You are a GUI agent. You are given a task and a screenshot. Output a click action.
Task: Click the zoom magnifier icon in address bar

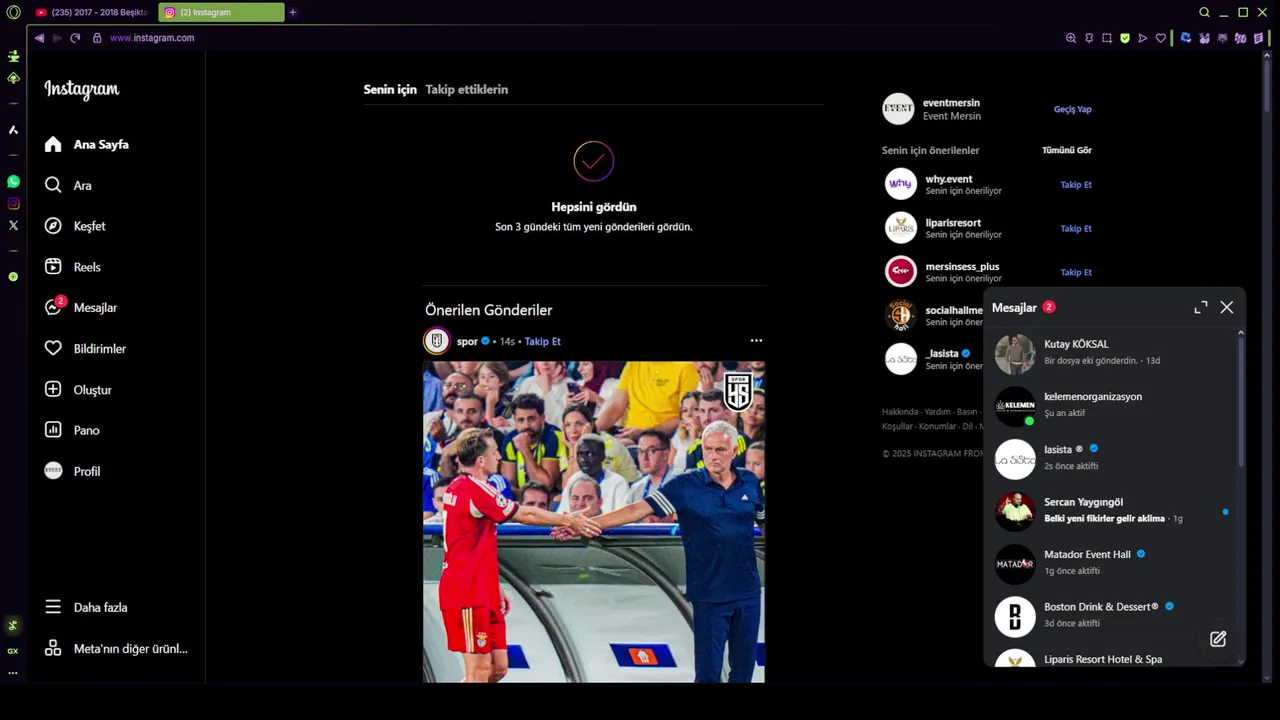pos(1071,38)
